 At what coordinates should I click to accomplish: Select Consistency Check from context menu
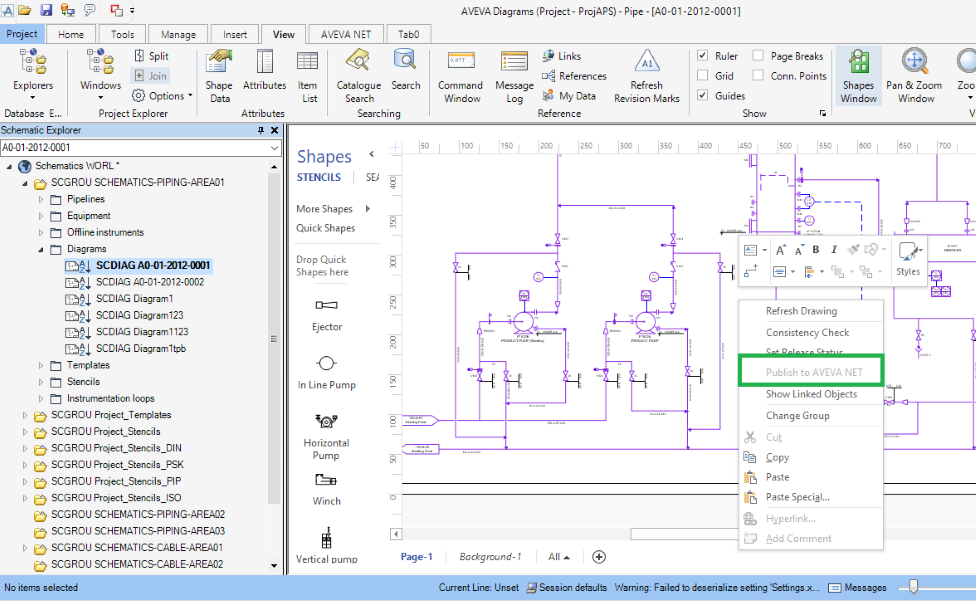807,332
